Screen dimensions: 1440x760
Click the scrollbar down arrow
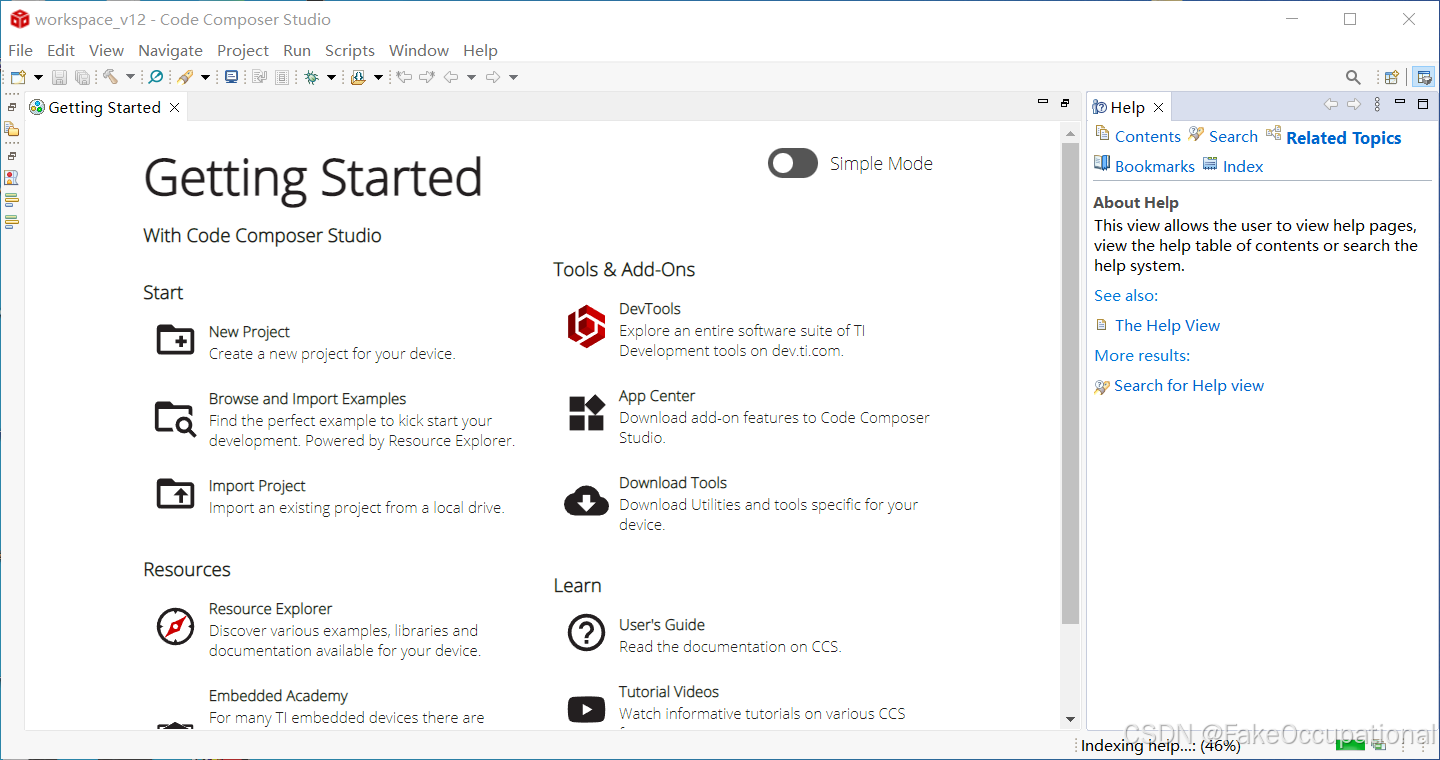(x=1070, y=719)
